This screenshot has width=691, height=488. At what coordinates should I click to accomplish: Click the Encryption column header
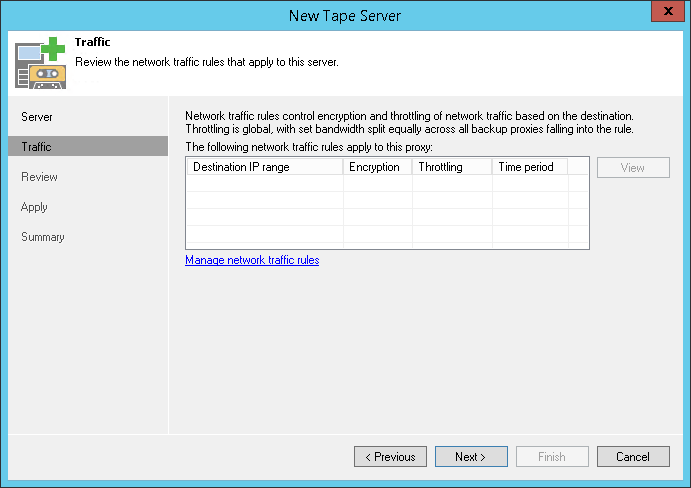click(377, 167)
